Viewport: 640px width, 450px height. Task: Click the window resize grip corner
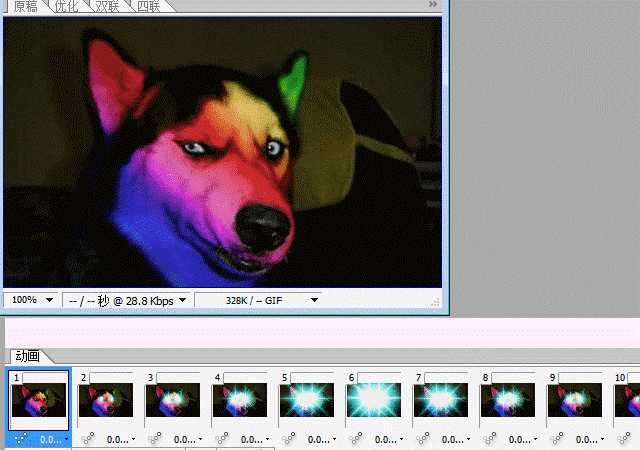(435, 302)
